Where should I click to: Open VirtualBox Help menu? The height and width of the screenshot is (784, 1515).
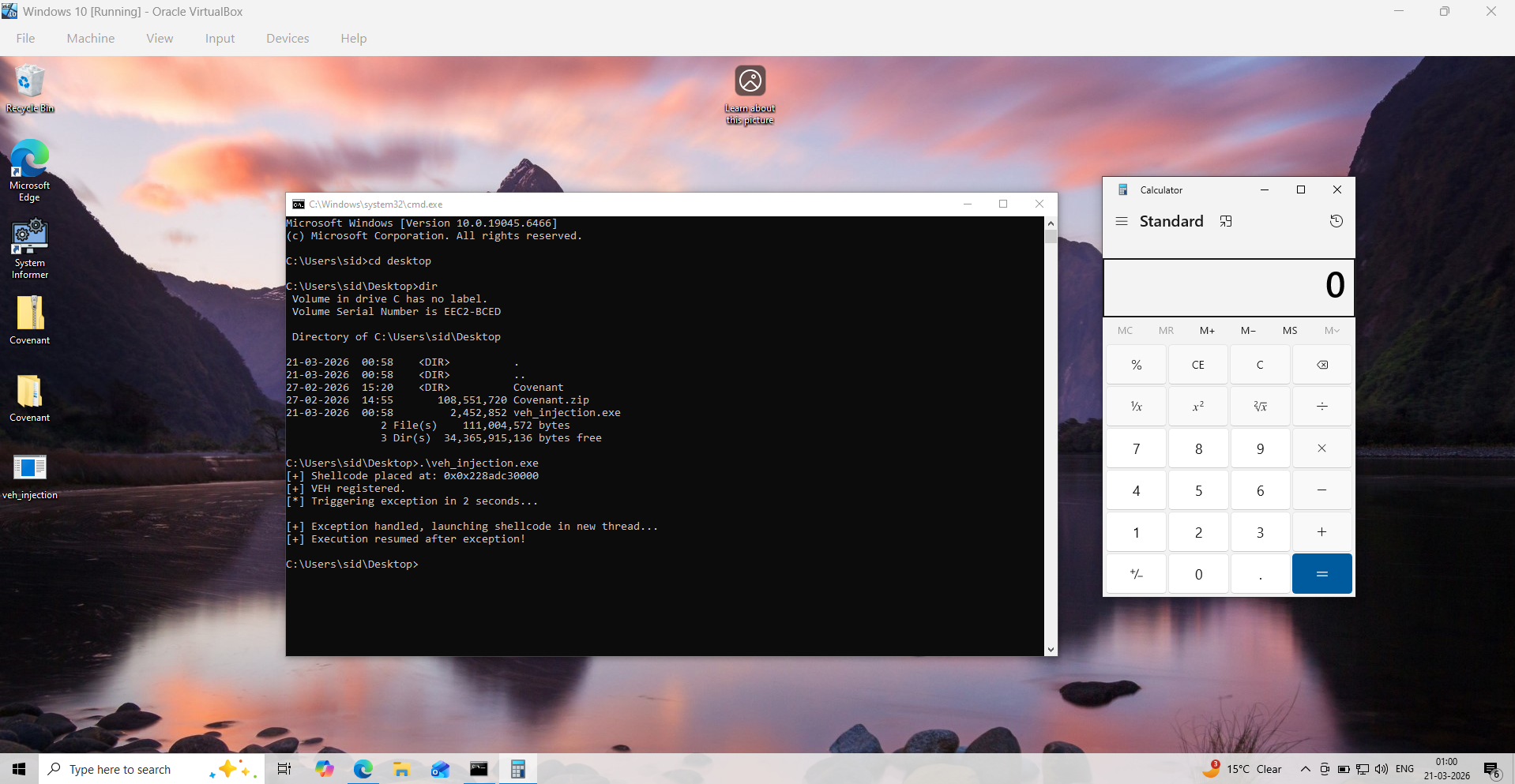tap(354, 38)
